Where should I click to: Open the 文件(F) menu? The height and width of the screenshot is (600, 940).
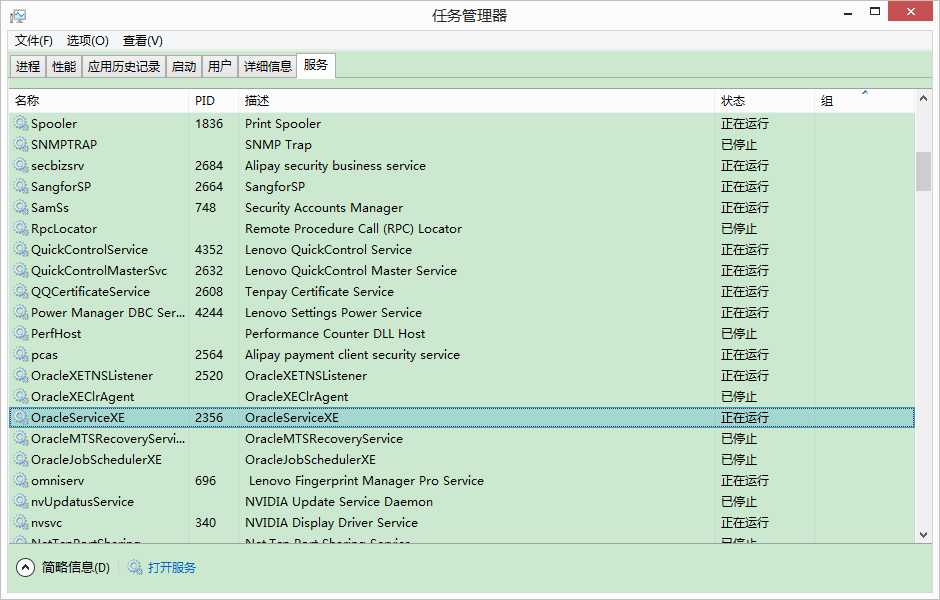pyautogui.click(x=34, y=41)
